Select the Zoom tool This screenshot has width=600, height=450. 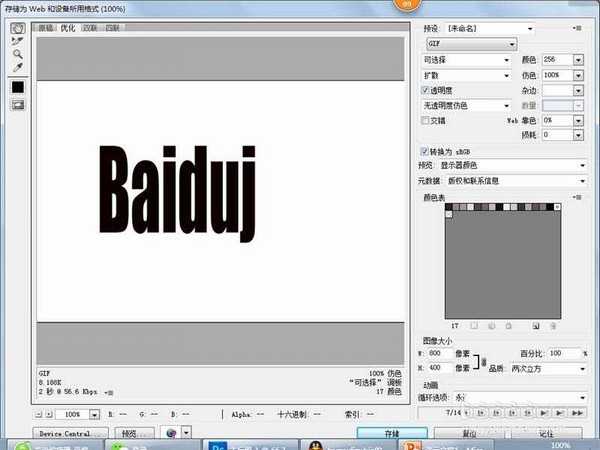coord(18,54)
